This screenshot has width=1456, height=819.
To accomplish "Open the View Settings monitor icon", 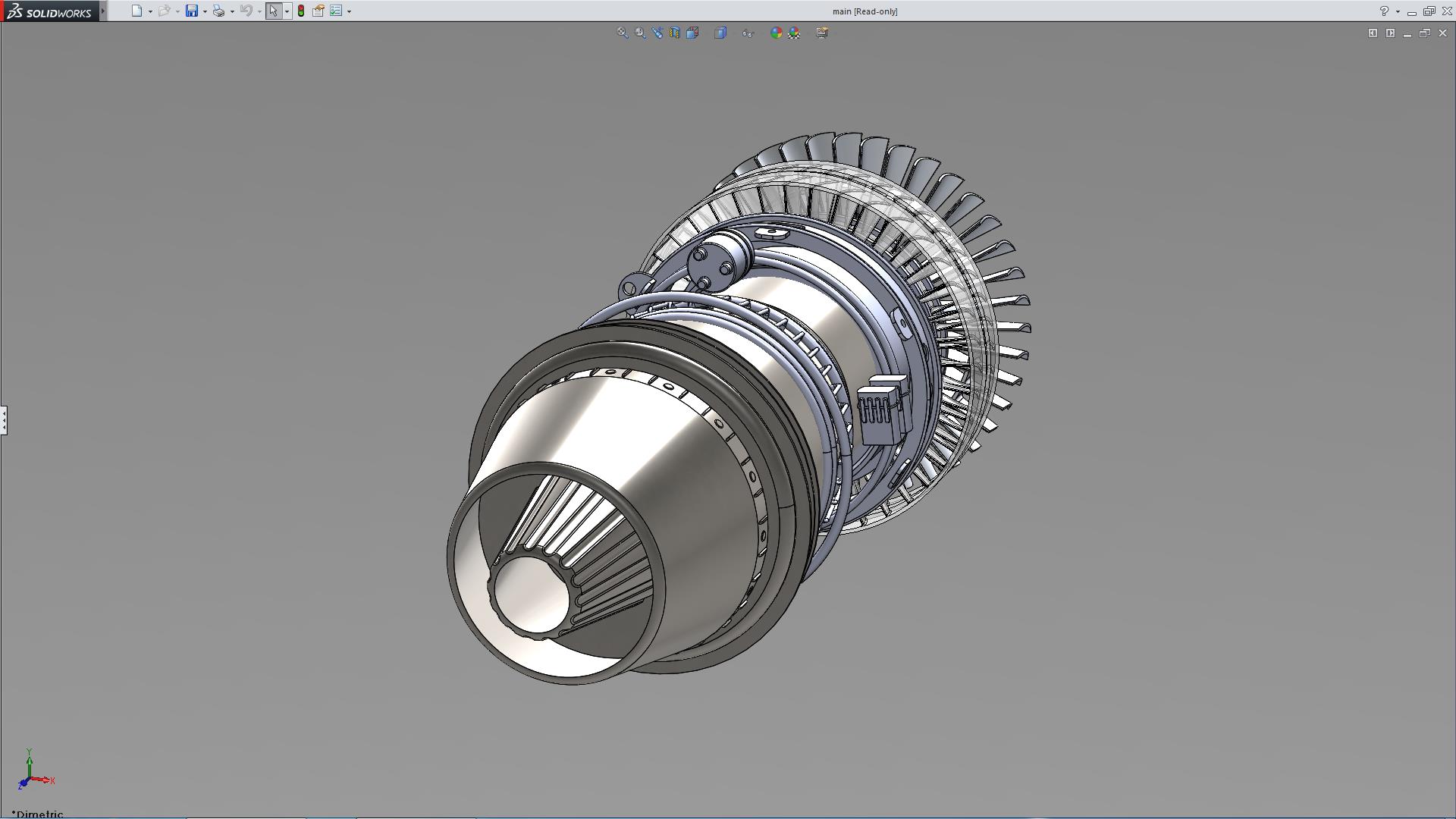I will tap(822, 33).
